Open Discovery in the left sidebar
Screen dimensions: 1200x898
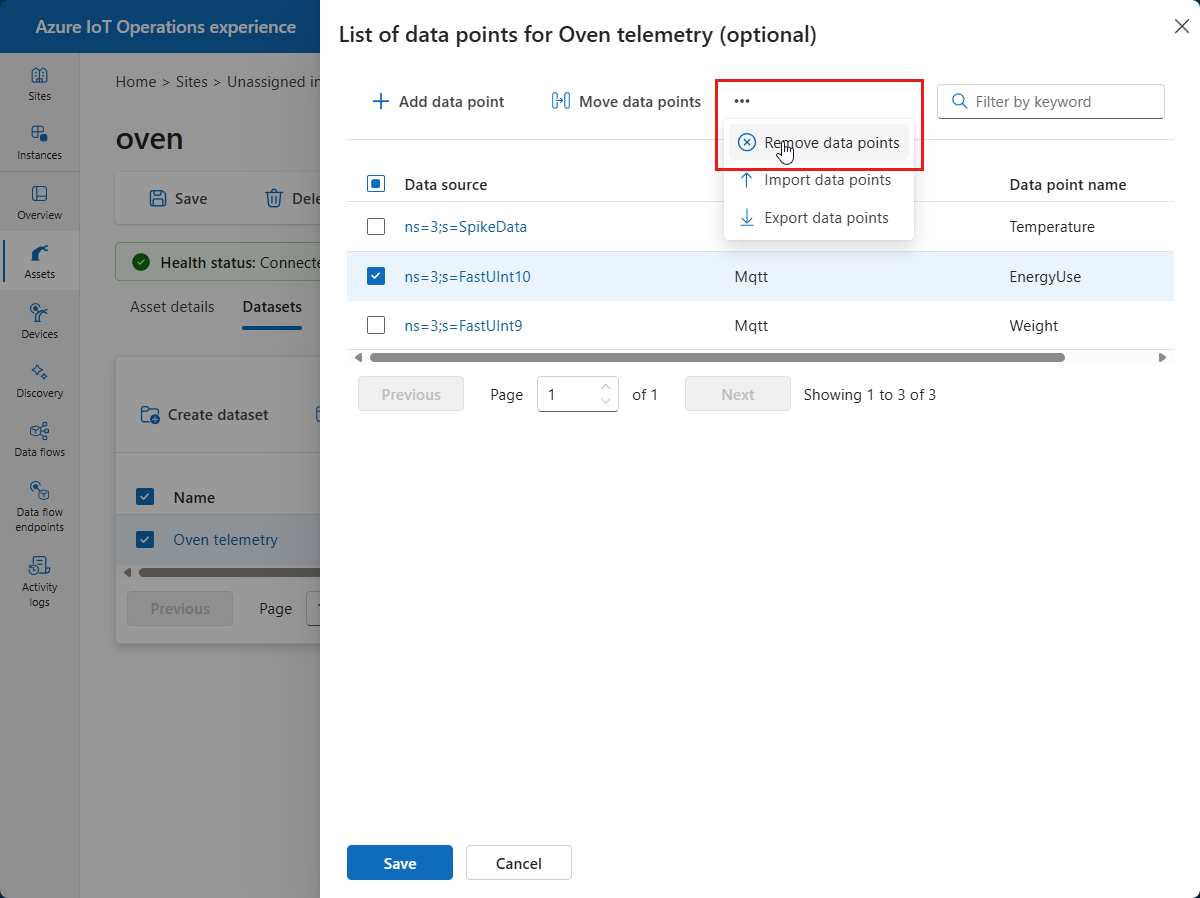click(39, 381)
